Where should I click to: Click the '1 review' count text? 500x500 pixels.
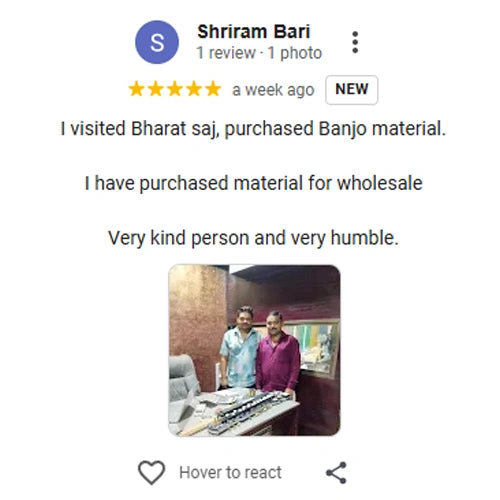point(226,53)
